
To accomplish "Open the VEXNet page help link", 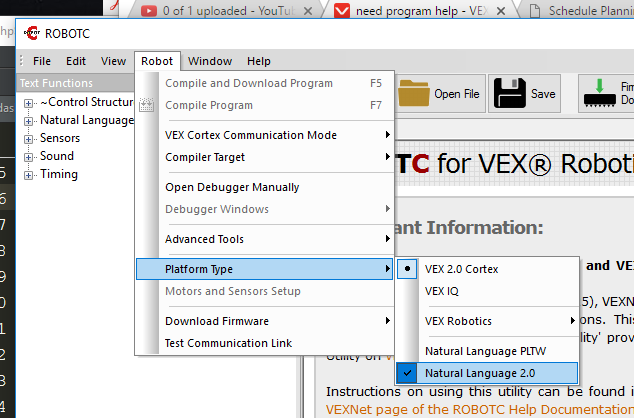I will click(x=480, y=409).
